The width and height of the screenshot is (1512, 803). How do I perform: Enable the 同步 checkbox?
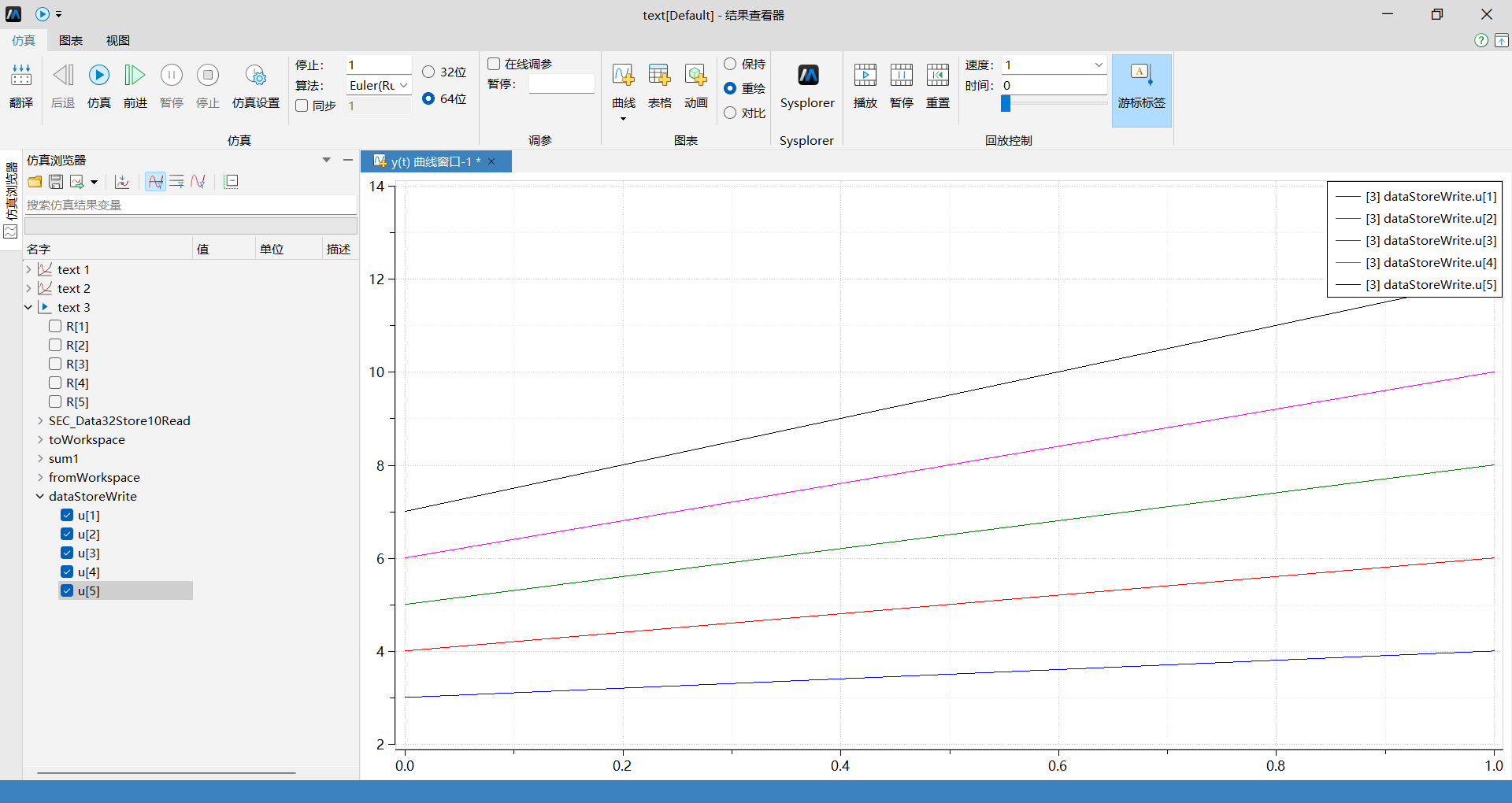click(x=302, y=105)
